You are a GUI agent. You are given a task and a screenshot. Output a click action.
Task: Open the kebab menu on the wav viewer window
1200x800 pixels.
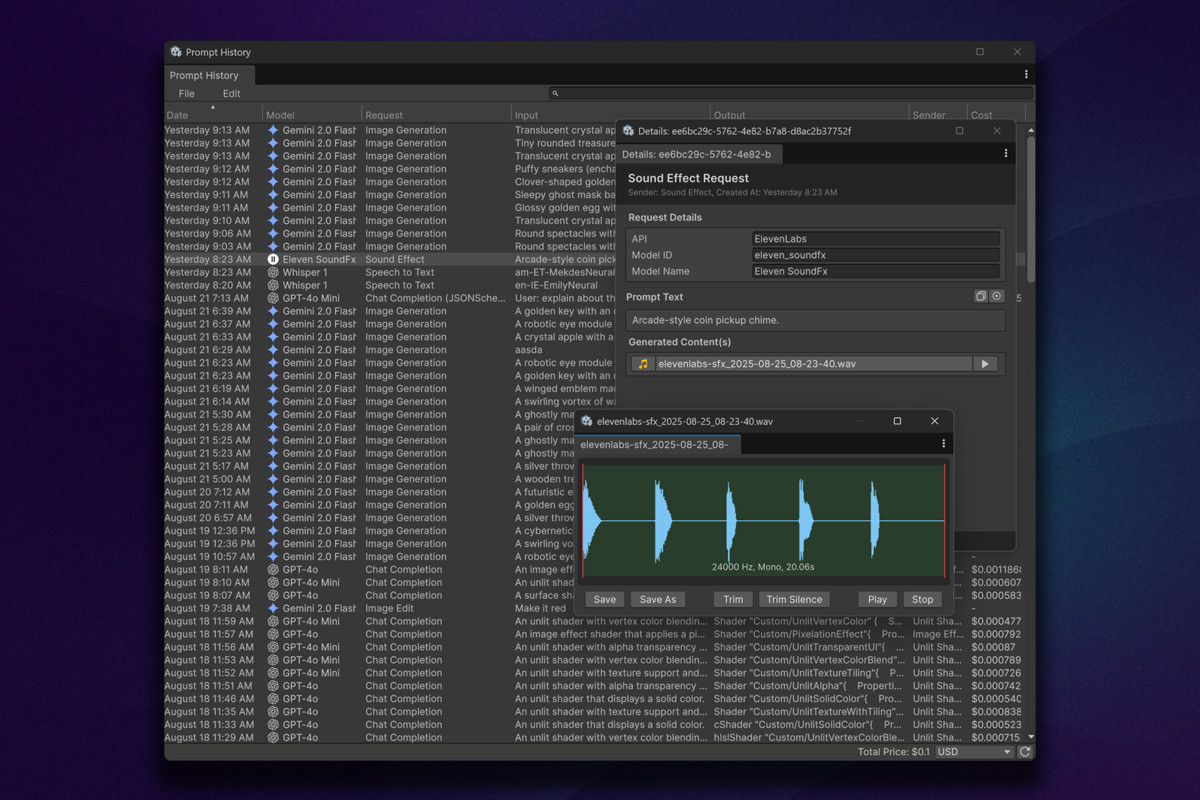943,442
